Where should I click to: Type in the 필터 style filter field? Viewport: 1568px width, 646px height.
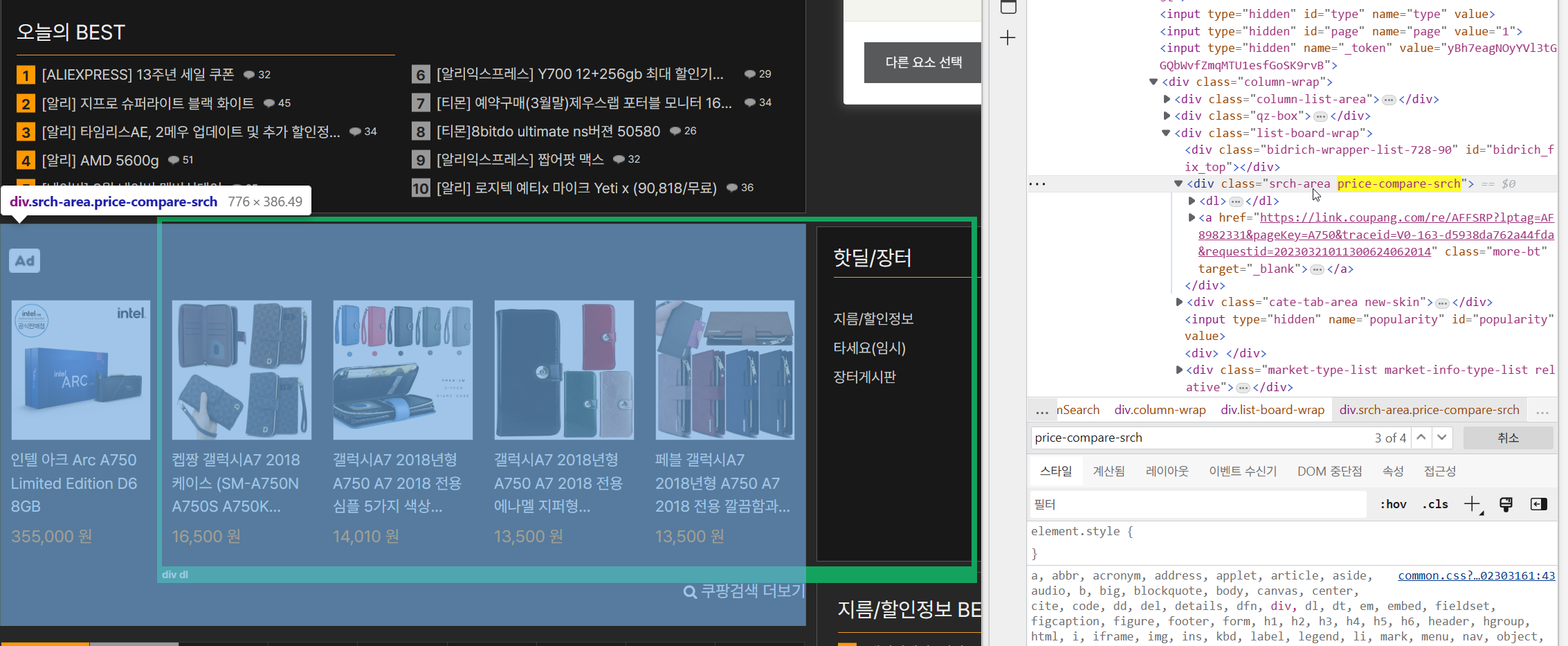click(x=1197, y=504)
